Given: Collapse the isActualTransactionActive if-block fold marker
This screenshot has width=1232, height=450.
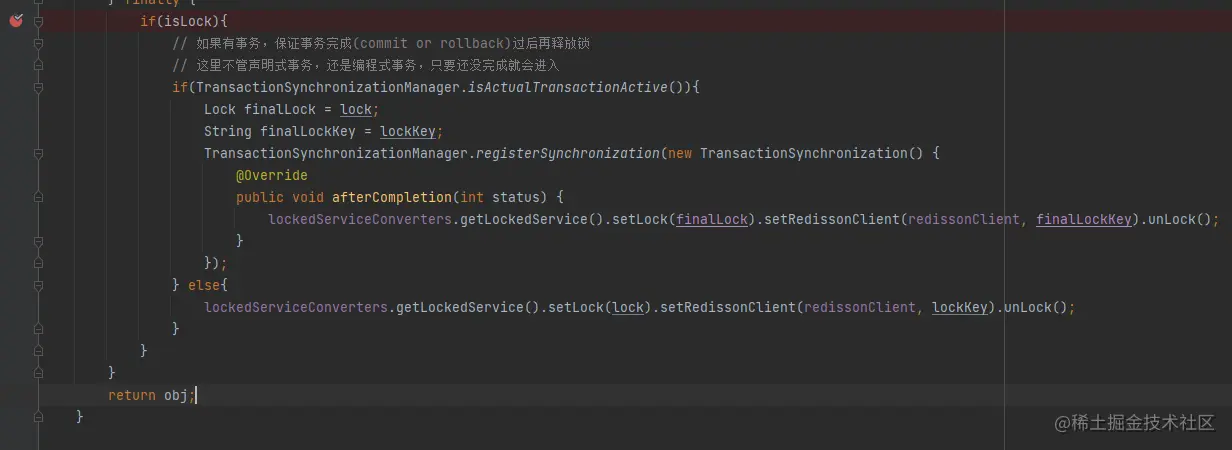Looking at the screenshot, I should pyautogui.click(x=38, y=87).
